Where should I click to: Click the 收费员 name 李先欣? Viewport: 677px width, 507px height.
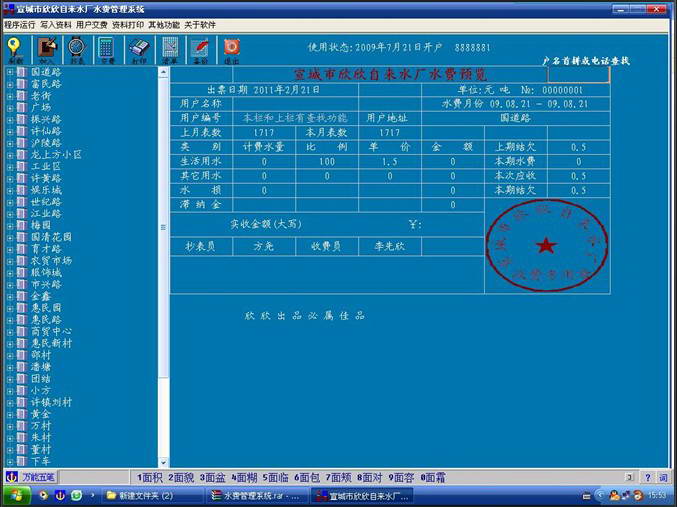(389, 247)
